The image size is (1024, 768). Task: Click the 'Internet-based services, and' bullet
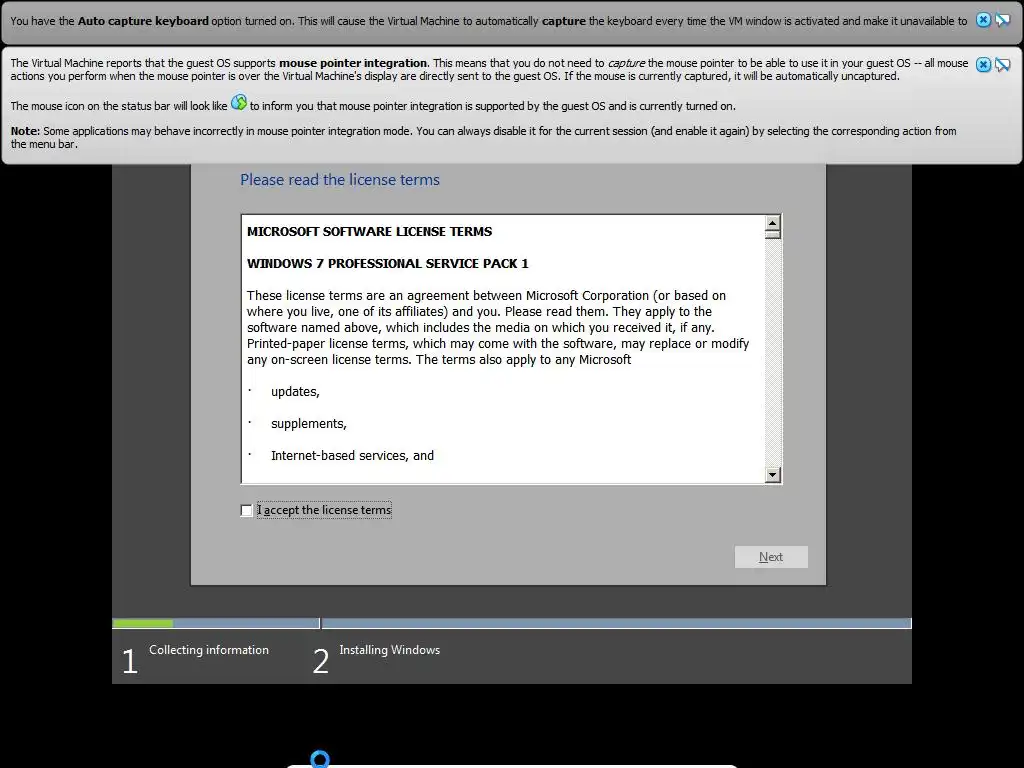pyautogui.click(x=352, y=456)
